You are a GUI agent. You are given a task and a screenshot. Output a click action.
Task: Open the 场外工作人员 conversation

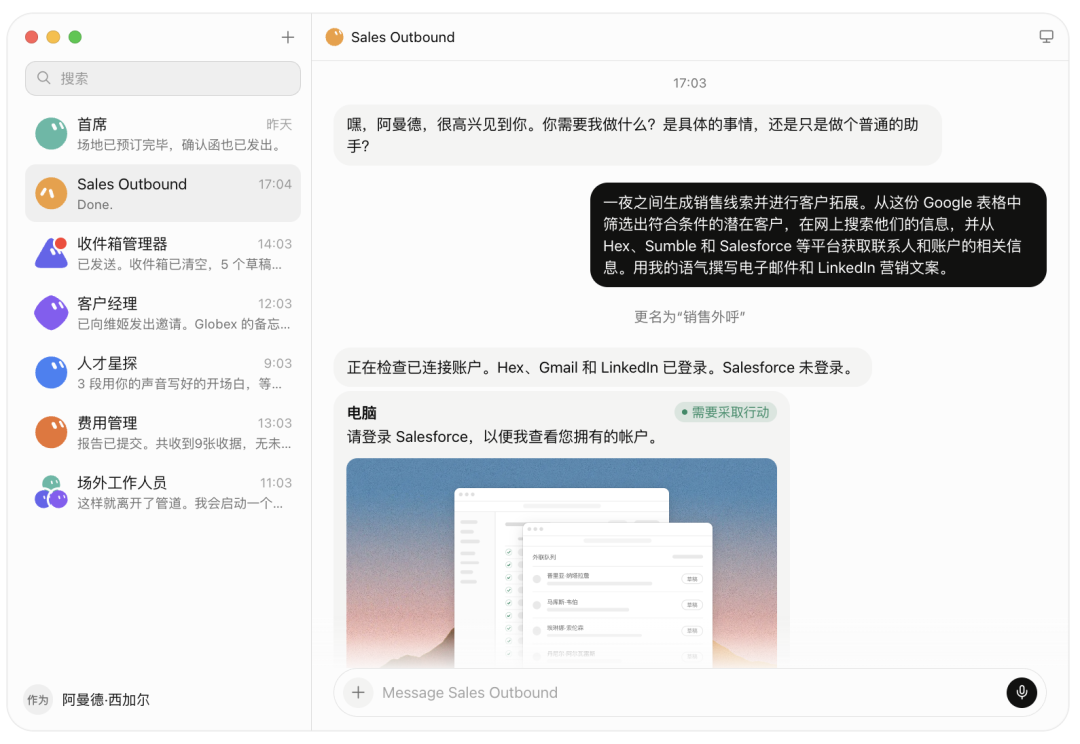coord(163,492)
